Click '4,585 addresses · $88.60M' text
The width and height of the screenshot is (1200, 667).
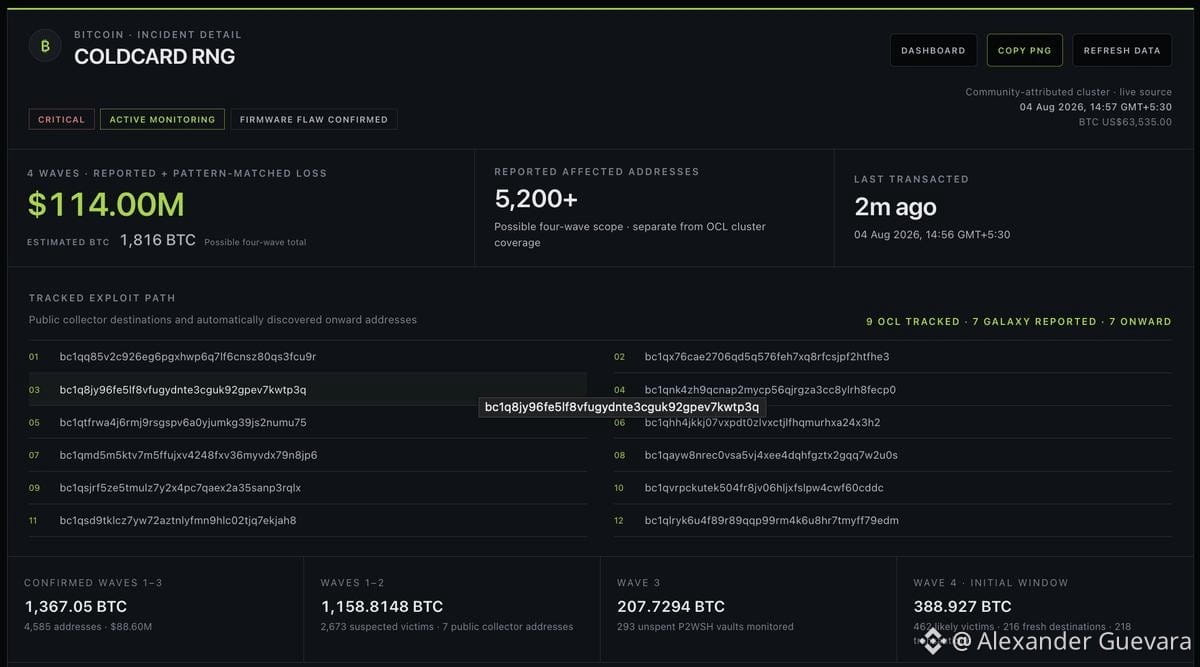88,627
